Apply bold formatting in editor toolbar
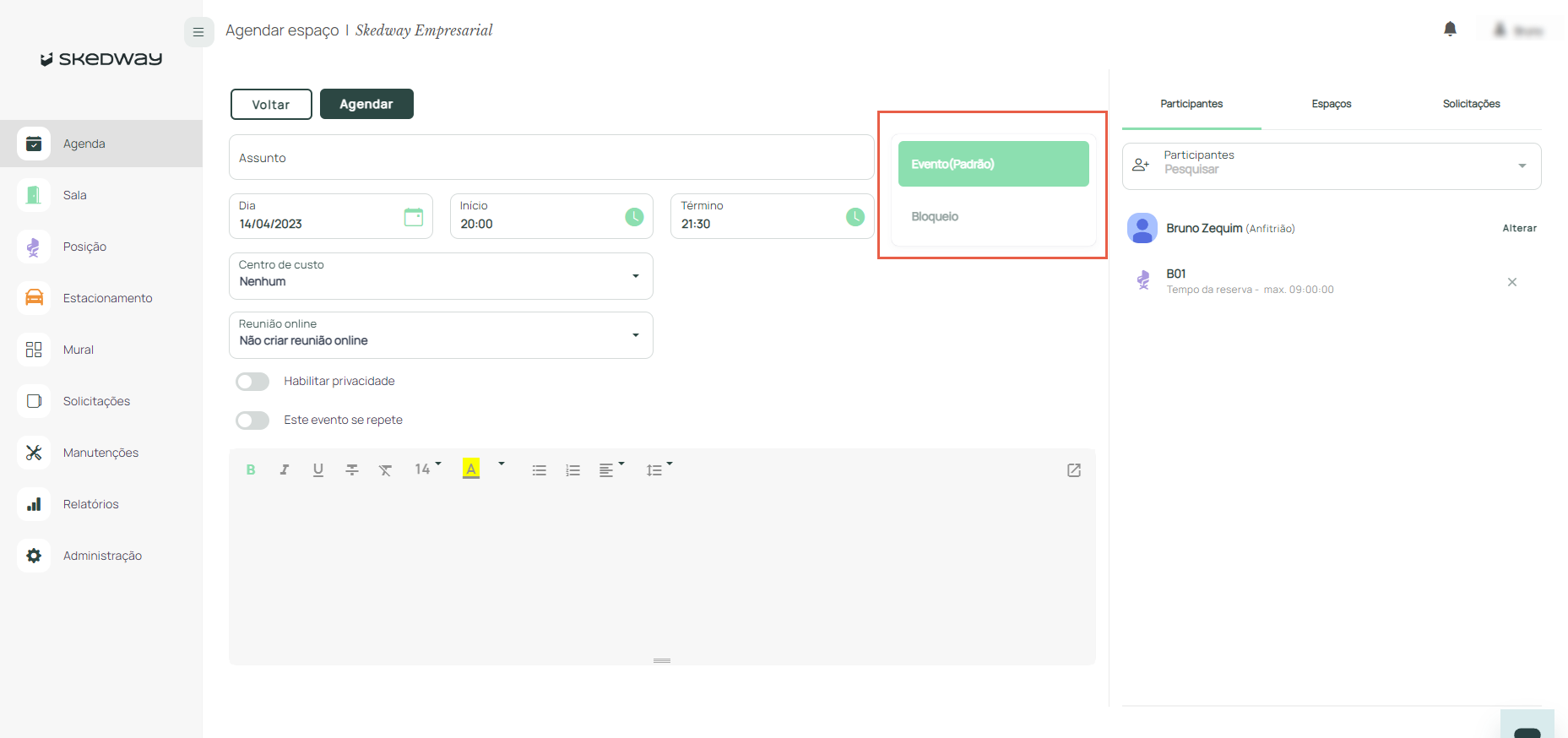 pyautogui.click(x=251, y=470)
